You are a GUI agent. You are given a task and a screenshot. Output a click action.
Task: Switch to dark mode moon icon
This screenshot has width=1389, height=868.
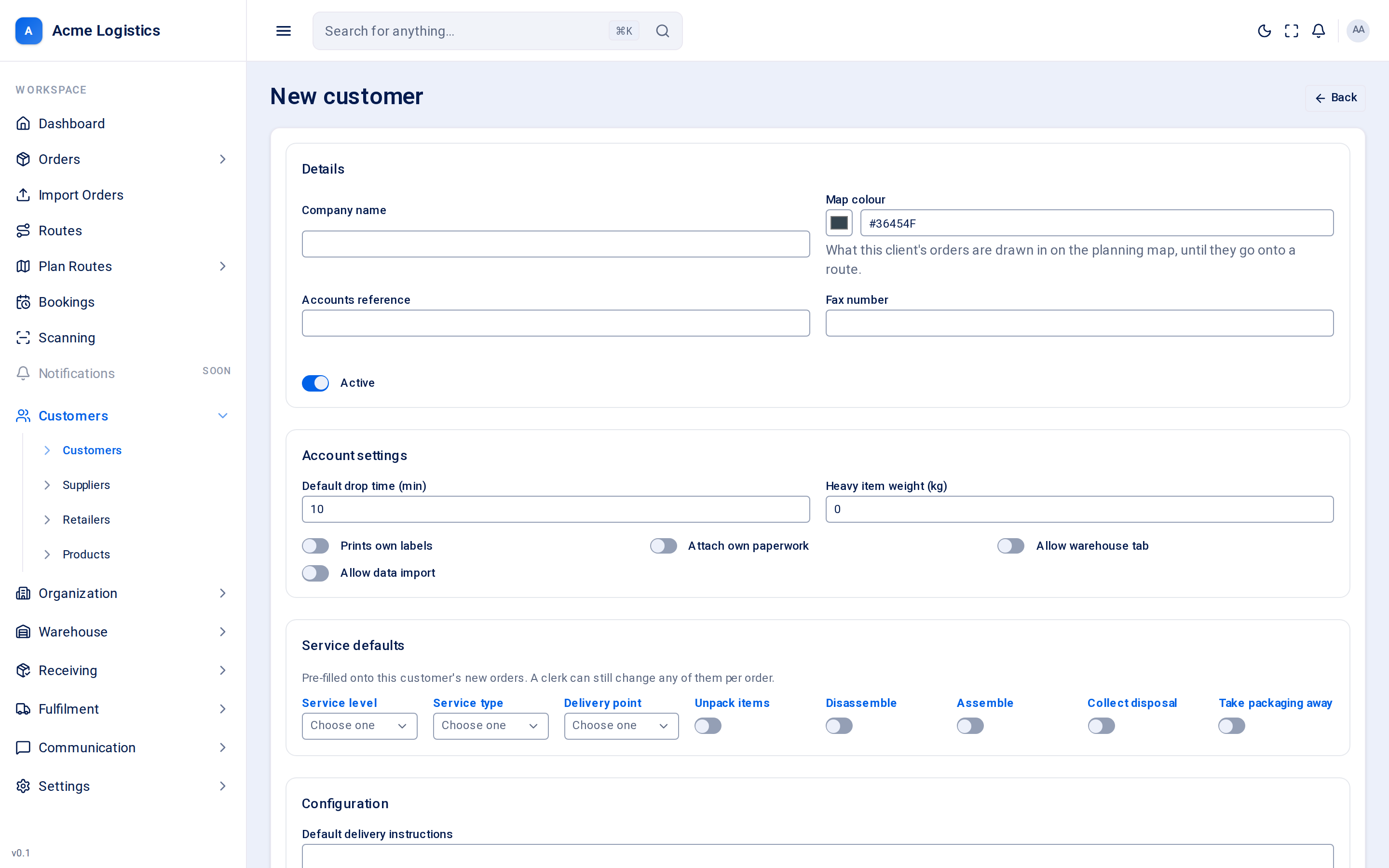1264,31
